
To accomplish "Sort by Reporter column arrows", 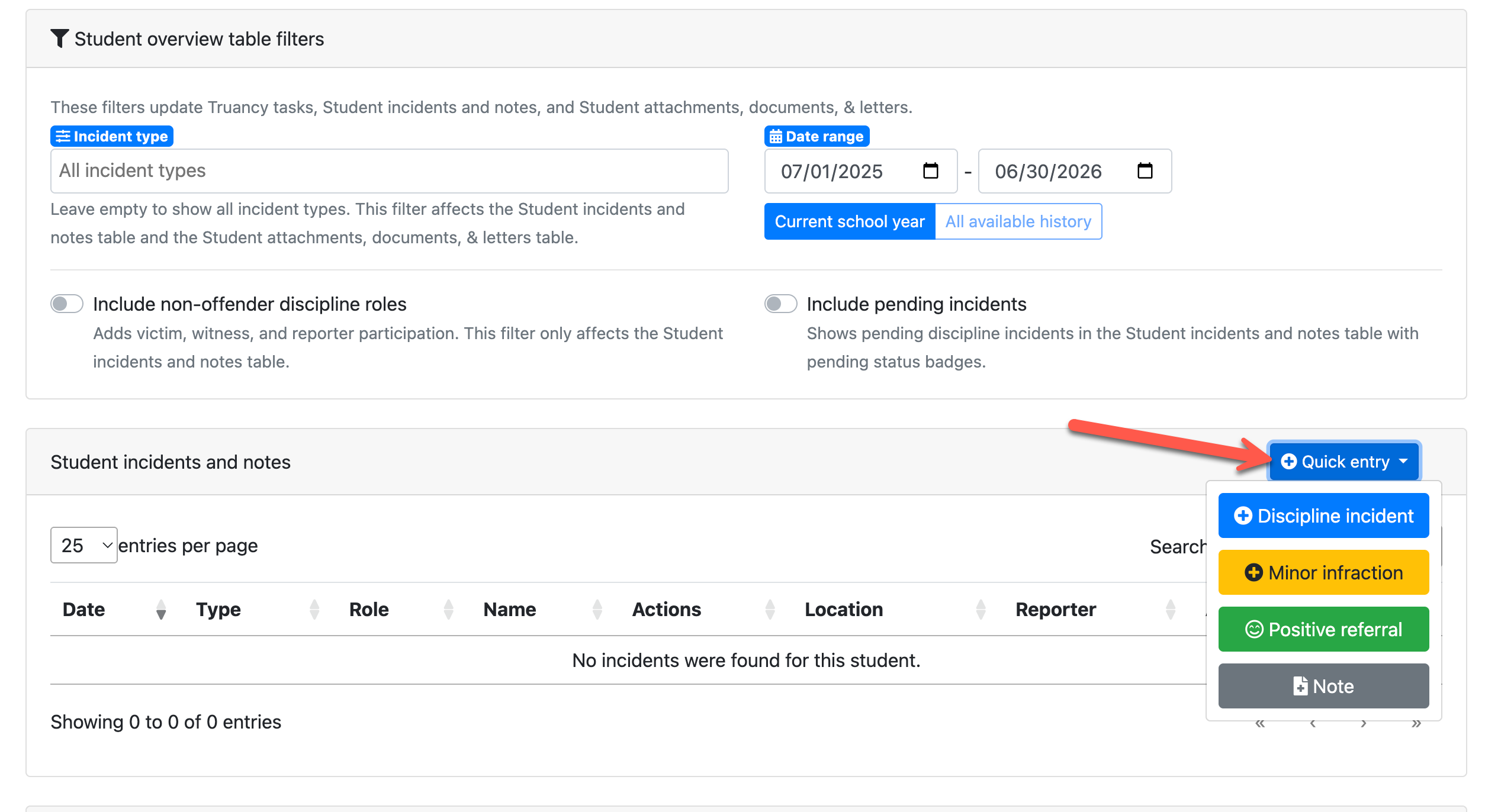I will coord(1170,609).
